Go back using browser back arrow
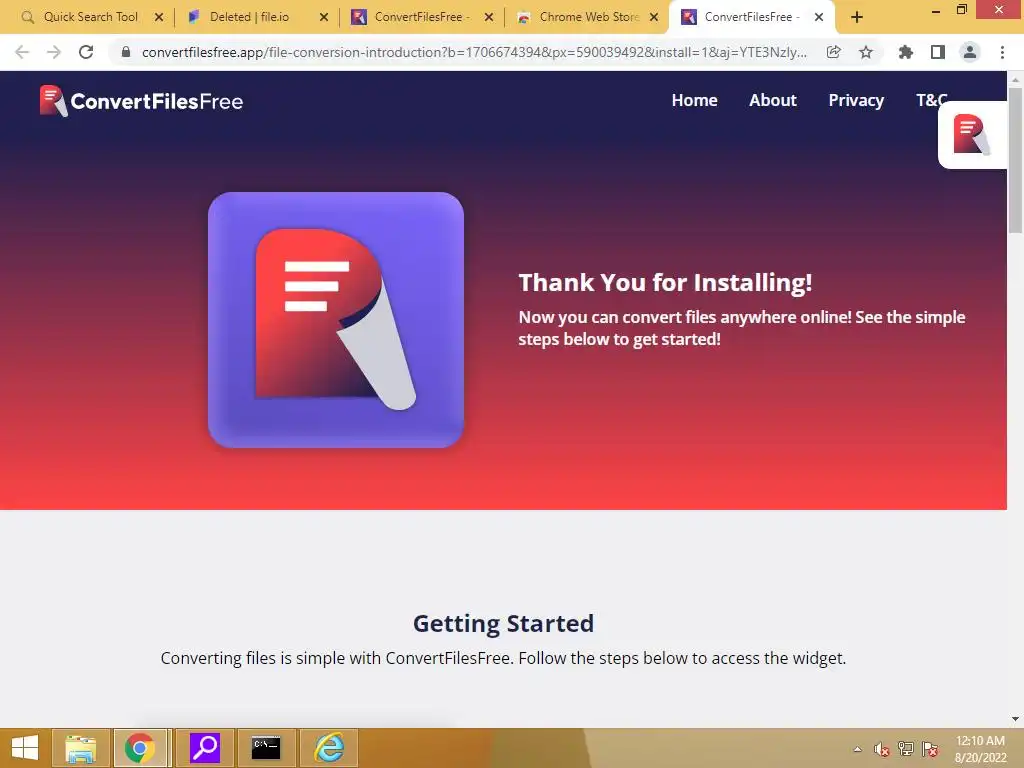Viewport: 1024px width, 768px height. point(22,52)
